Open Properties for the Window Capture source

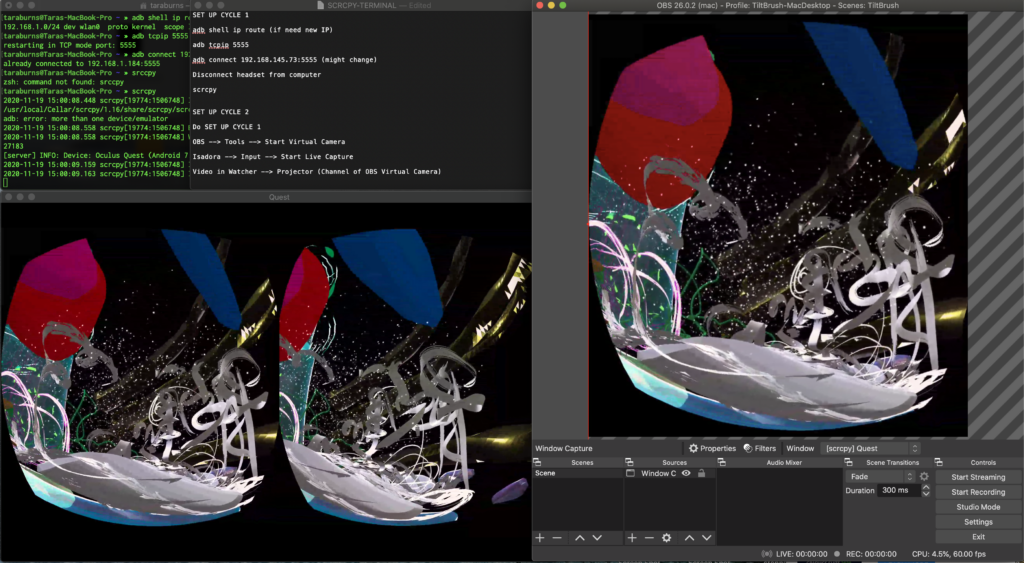point(712,448)
